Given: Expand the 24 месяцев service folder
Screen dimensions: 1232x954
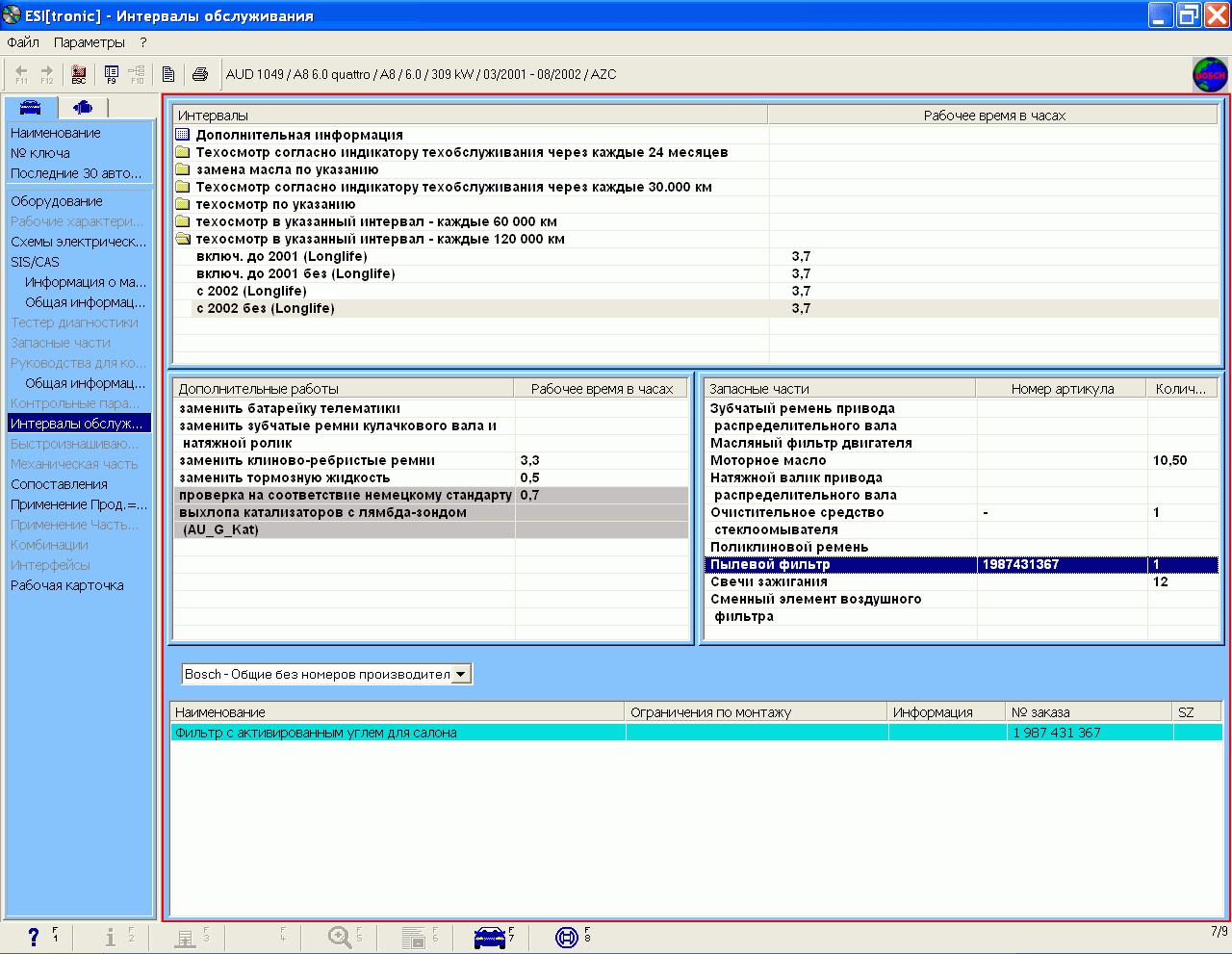Looking at the screenshot, I should point(183,152).
